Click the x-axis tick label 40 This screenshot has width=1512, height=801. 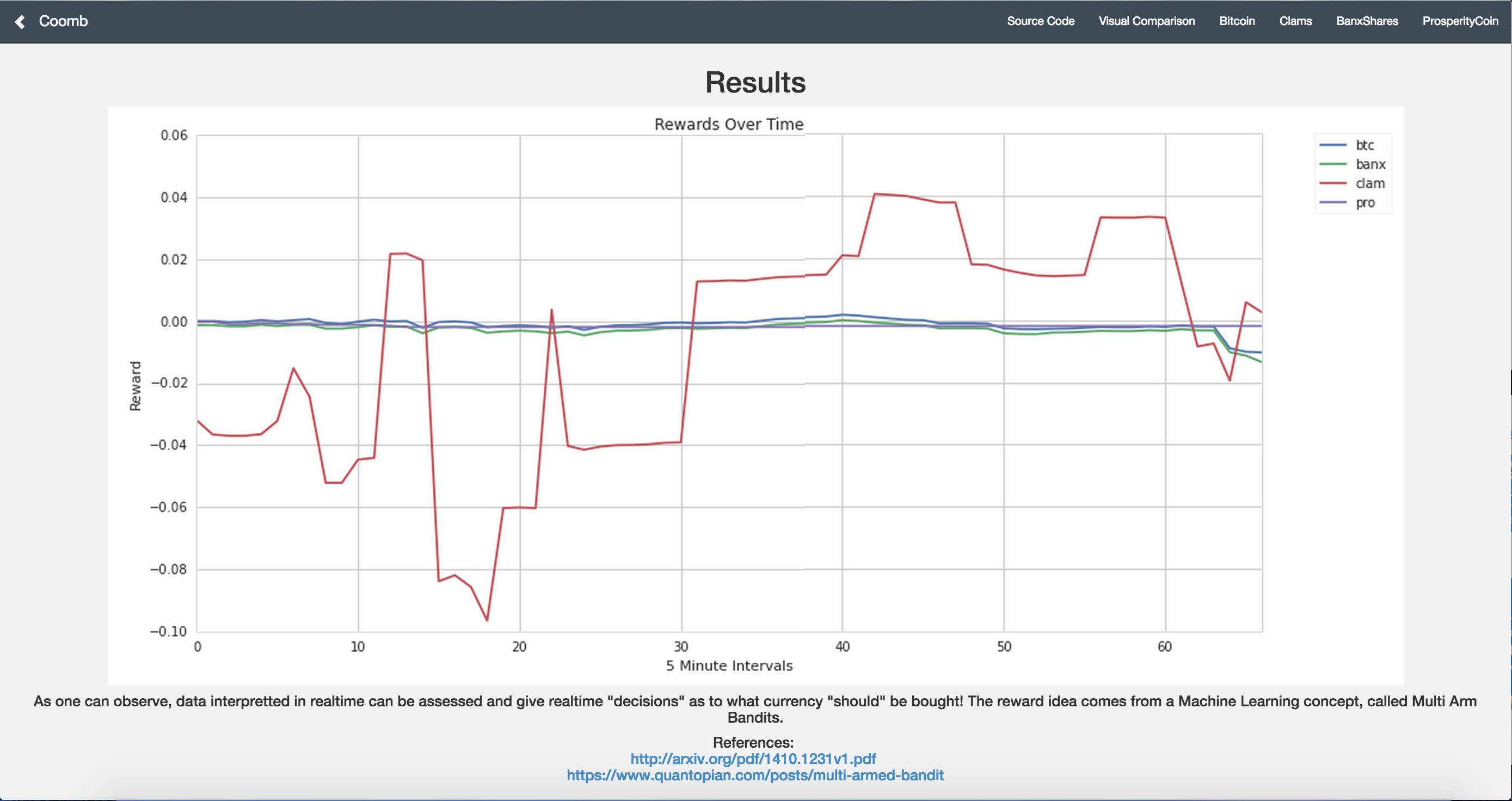[843, 646]
